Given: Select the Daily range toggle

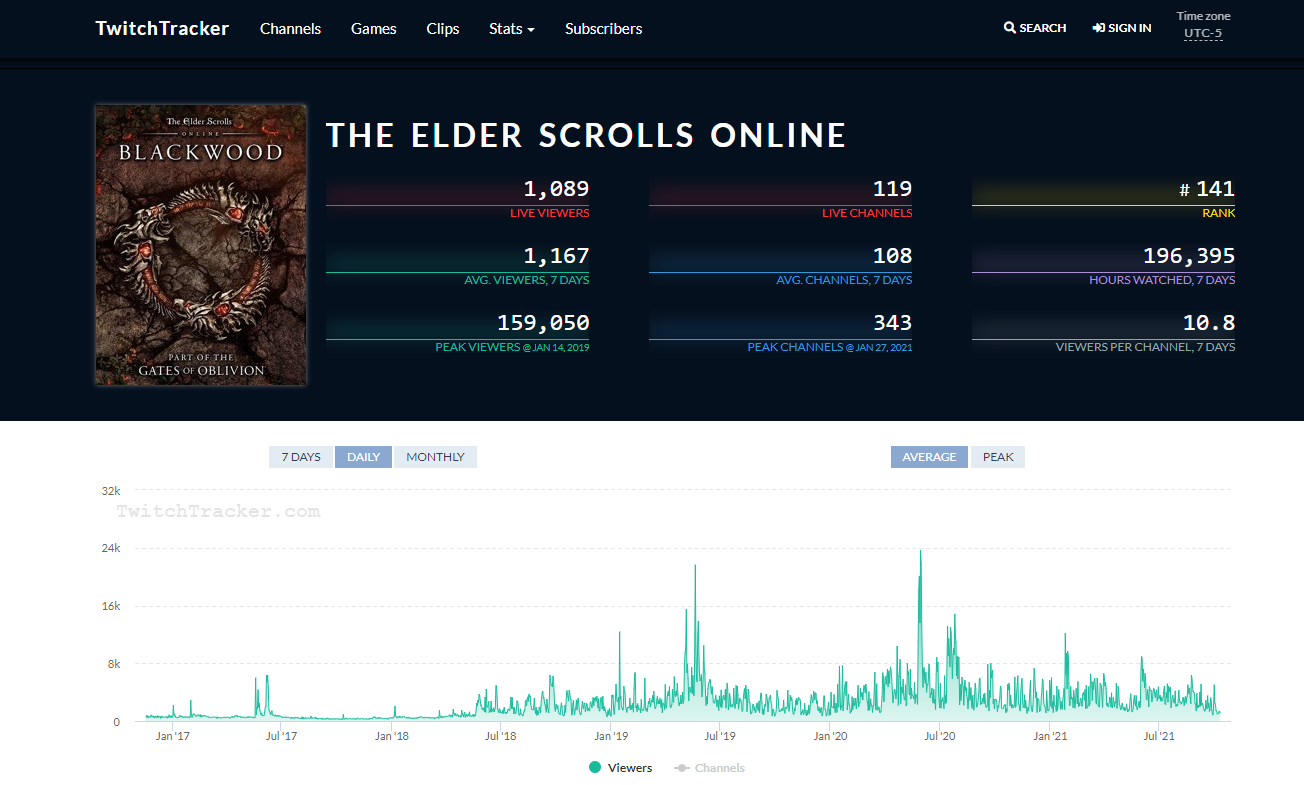Looking at the screenshot, I should [x=363, y=457].
